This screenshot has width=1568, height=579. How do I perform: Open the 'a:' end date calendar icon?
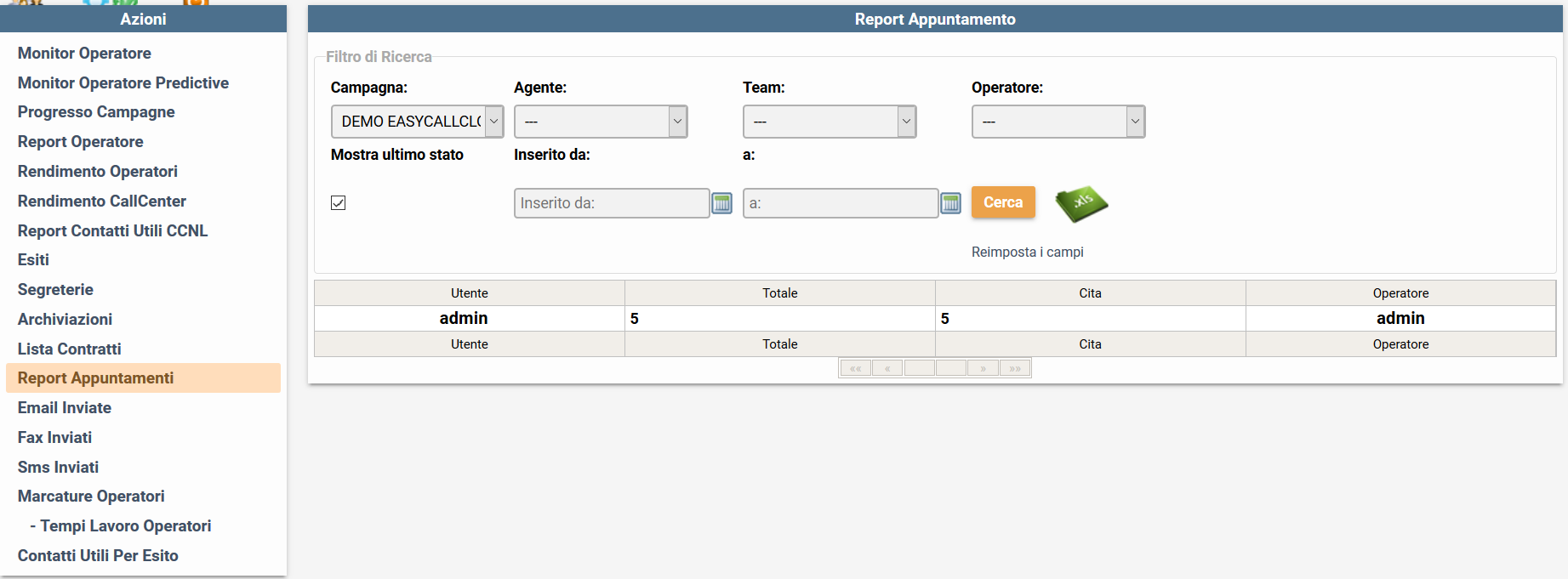coord(950,203)
